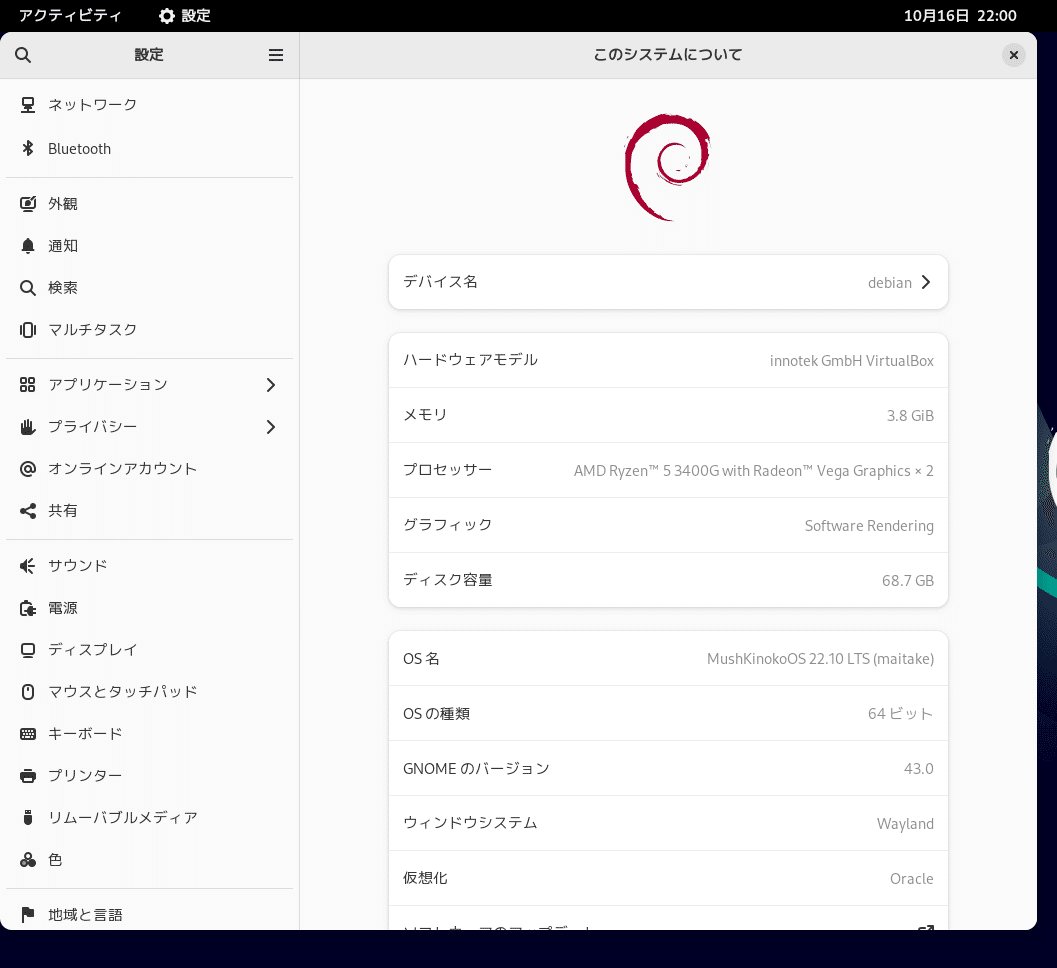Open アクティビティ overview in top bar

click(69, 16)
